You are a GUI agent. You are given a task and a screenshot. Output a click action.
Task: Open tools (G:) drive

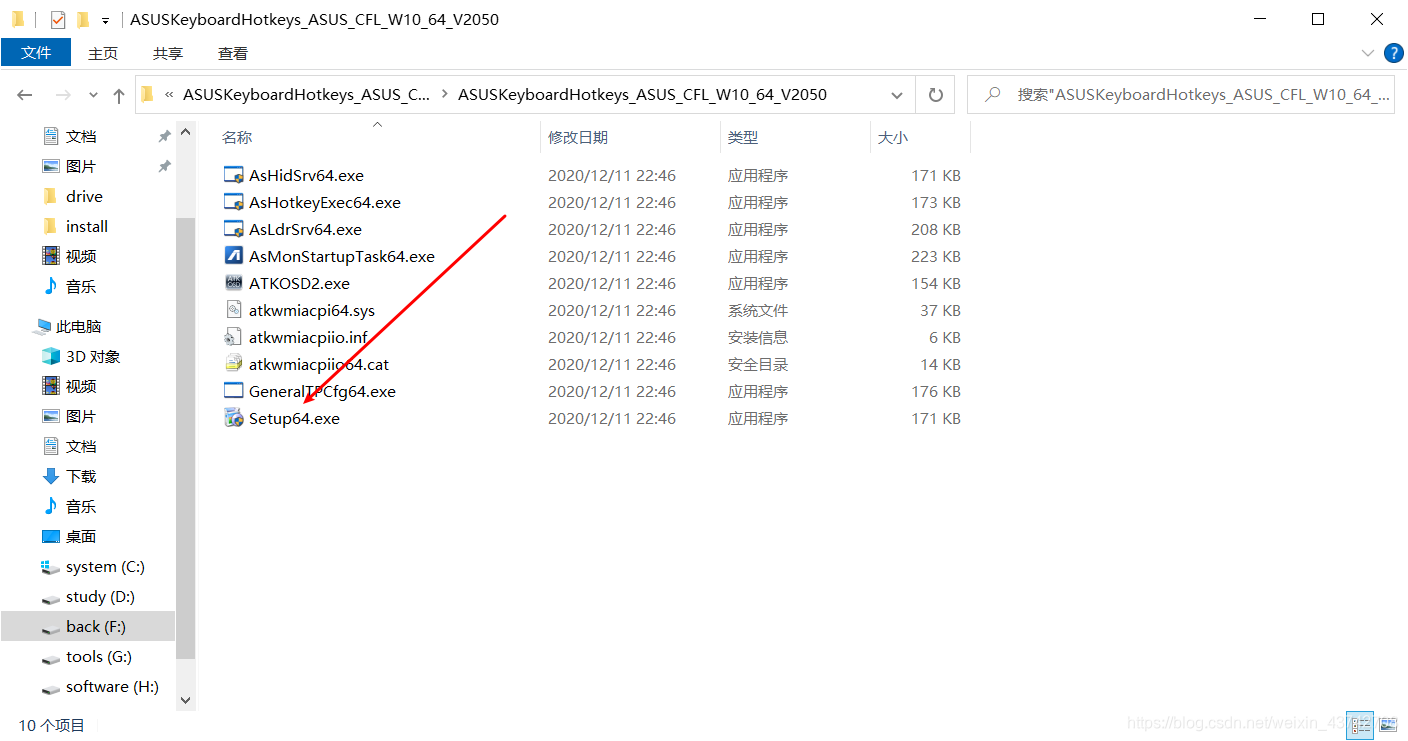tap(99, 656)
